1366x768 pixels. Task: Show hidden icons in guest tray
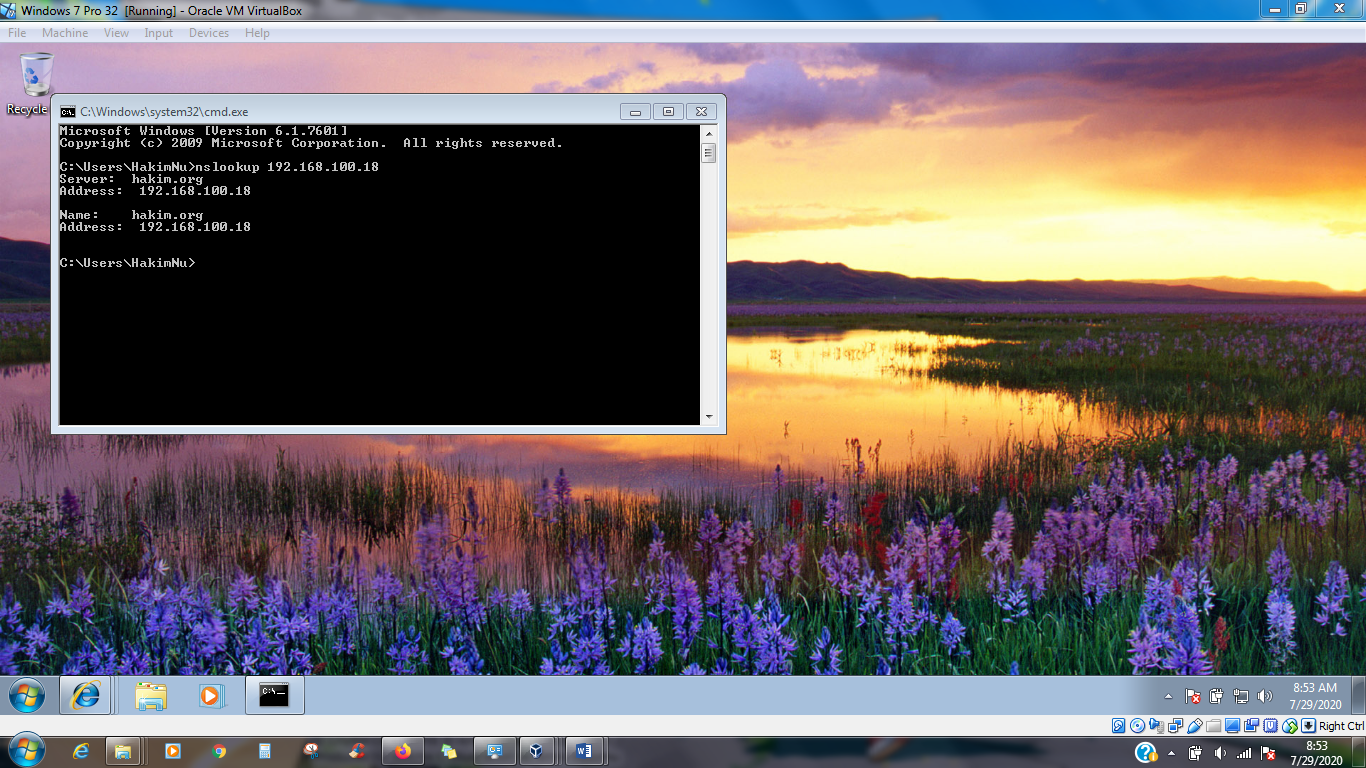coord(1168,696)
